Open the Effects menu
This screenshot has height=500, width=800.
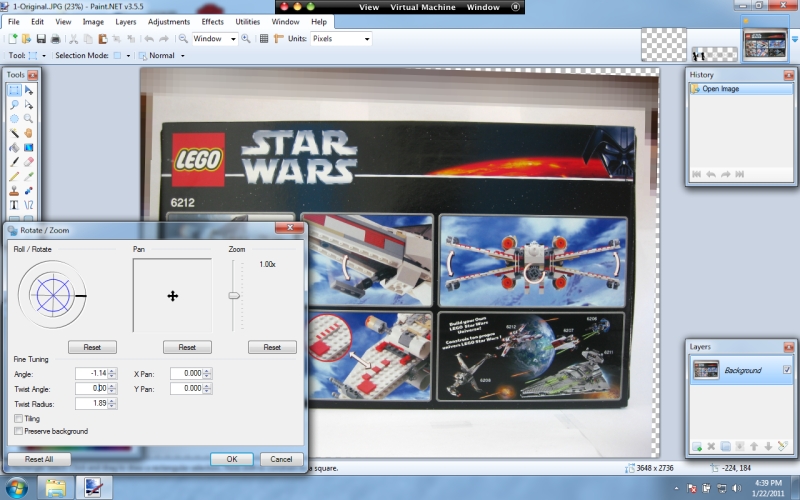(212, 22)
